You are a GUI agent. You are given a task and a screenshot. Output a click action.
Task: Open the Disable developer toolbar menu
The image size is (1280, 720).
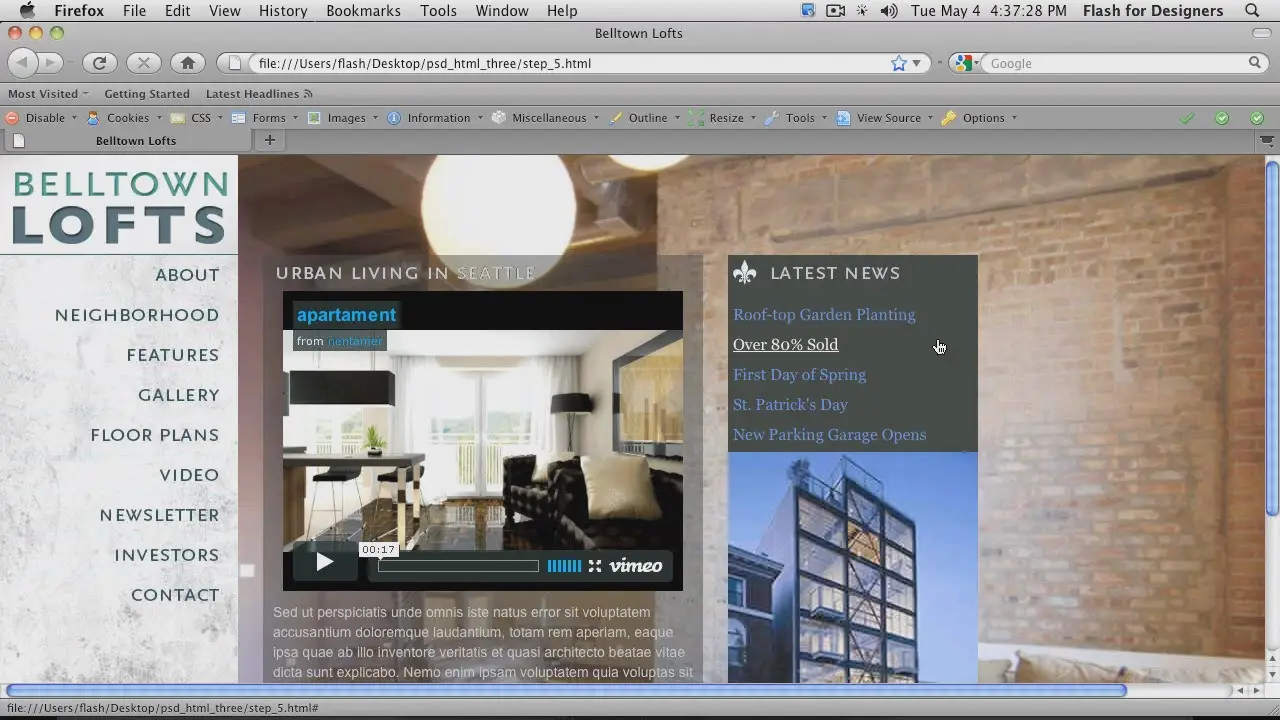point(41,118)
